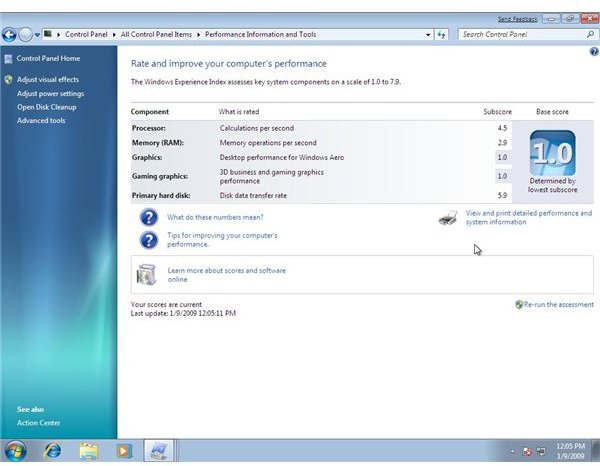This screenshot has width=600, height=466.
Task: Re-run the assessment
Action: (x=559, y=305)
